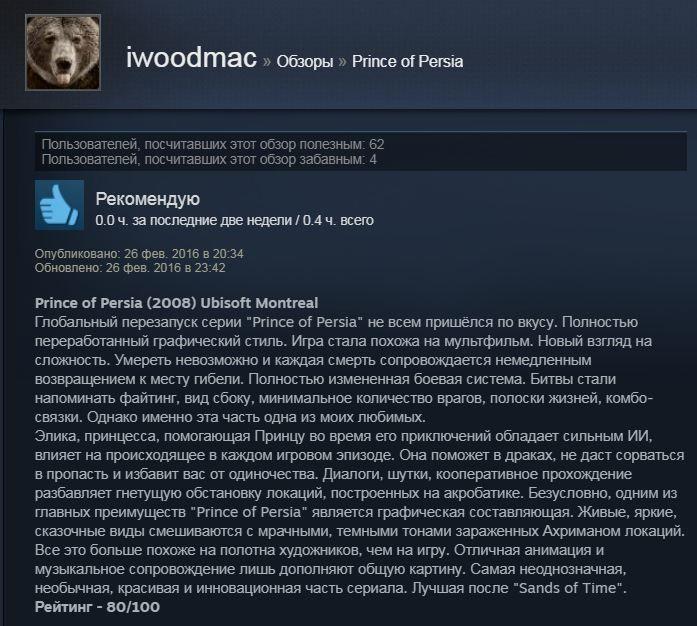Click the funny votes count line
This screenshot has width=697, height=626.
[209, 159]
